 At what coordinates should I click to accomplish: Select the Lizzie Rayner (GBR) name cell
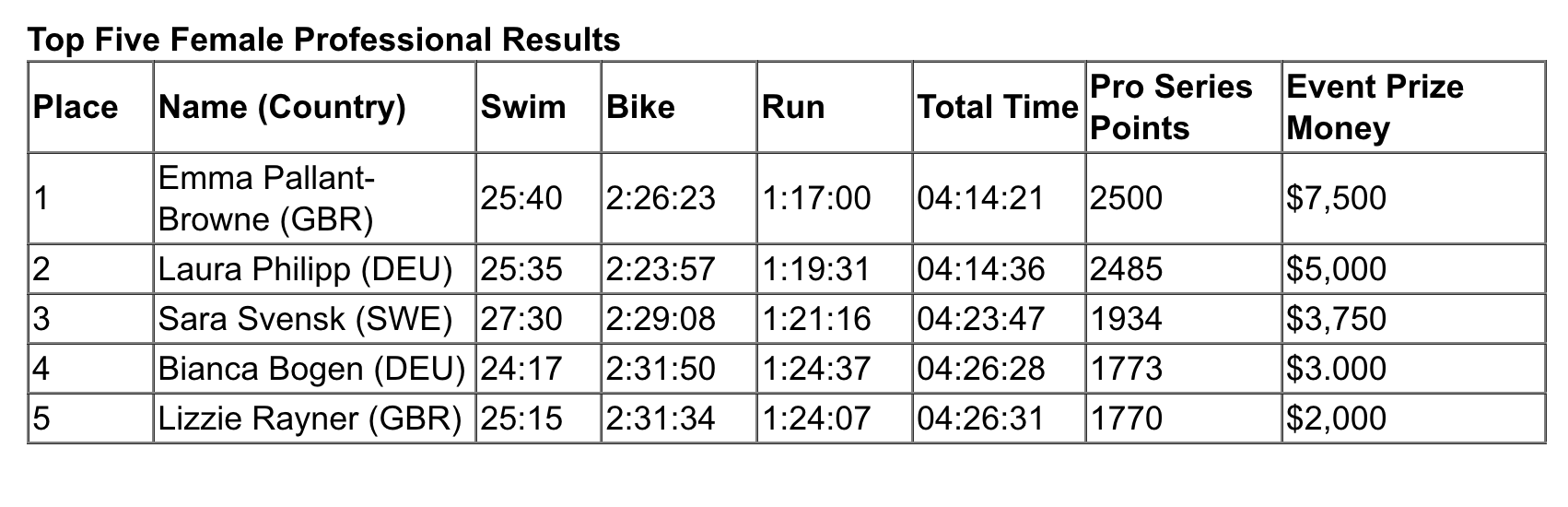[x=314, y=418]
